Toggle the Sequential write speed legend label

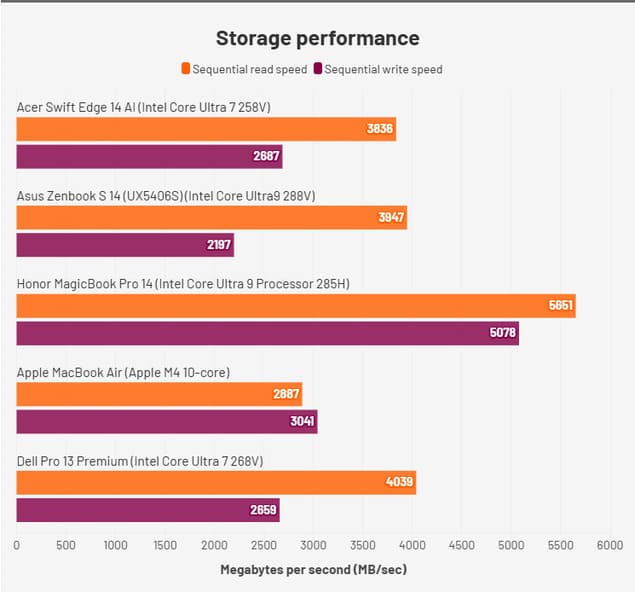click(383, 70)
